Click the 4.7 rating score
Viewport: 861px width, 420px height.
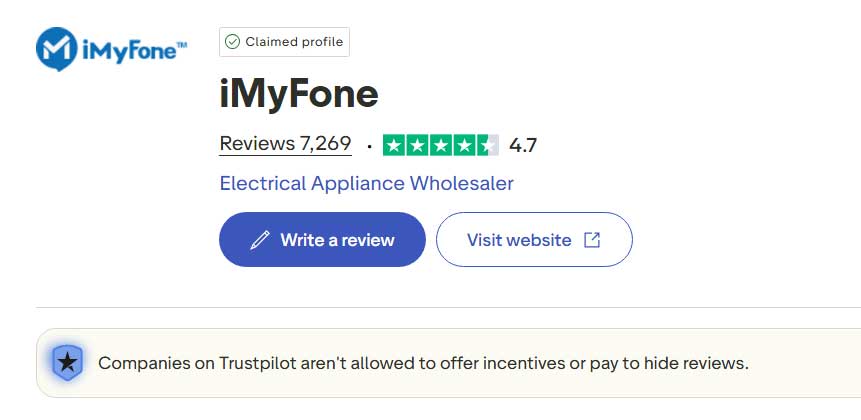coord(523,145)
